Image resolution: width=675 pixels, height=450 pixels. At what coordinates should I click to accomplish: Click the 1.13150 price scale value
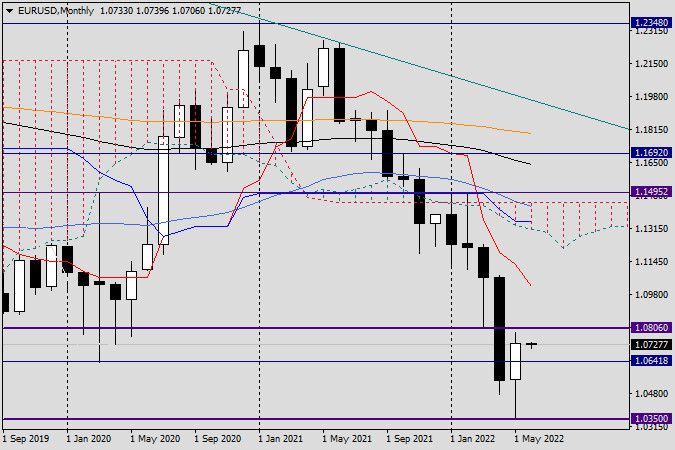[x=652, y=229]
